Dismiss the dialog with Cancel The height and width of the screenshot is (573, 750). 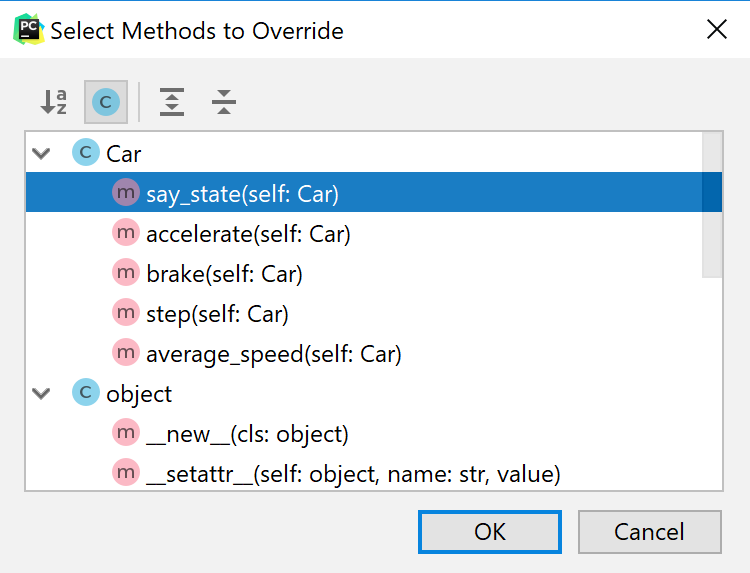click(x=650, y=532)
